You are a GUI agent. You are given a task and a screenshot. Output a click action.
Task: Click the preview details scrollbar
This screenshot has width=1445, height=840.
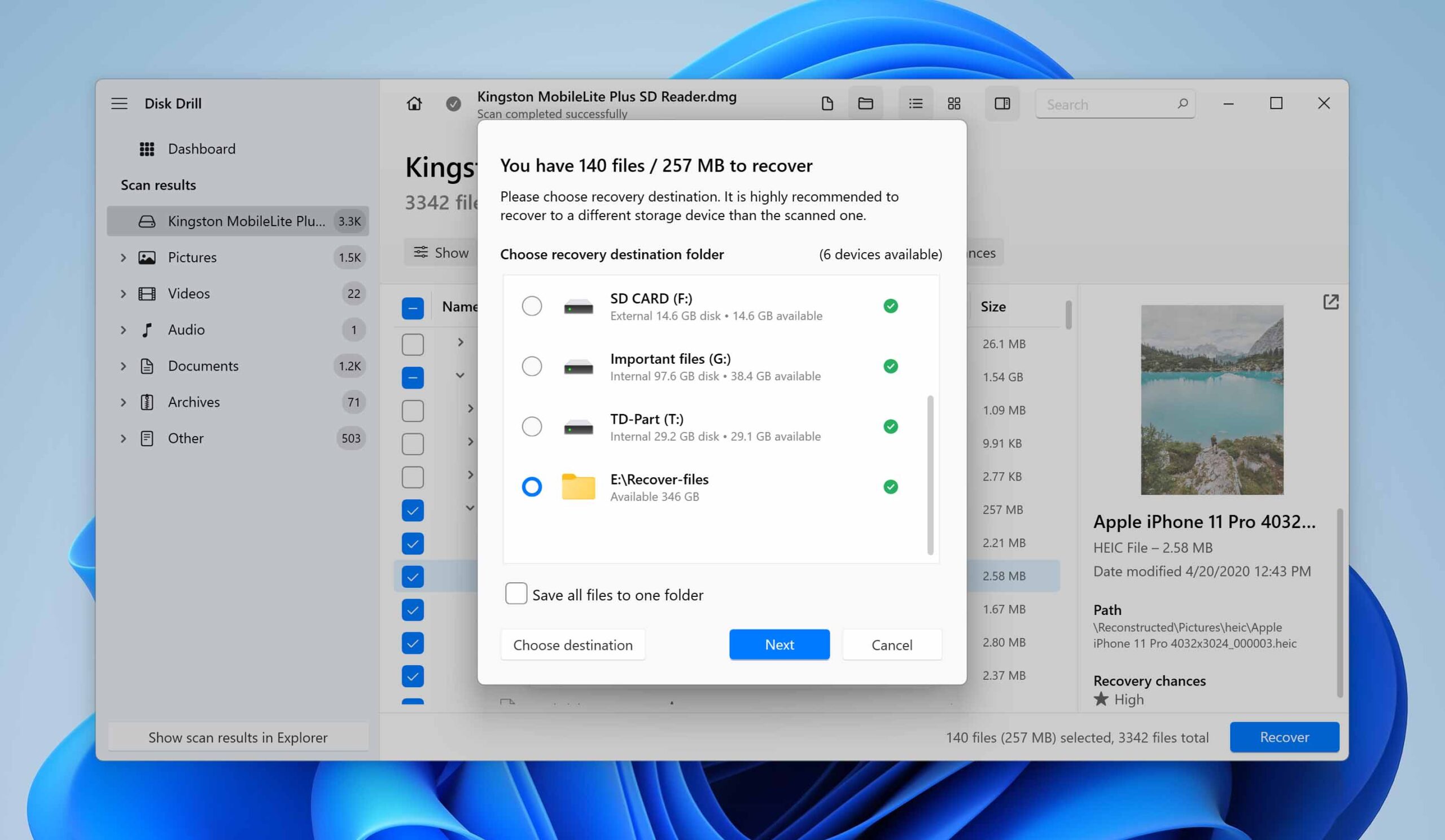1339,603
